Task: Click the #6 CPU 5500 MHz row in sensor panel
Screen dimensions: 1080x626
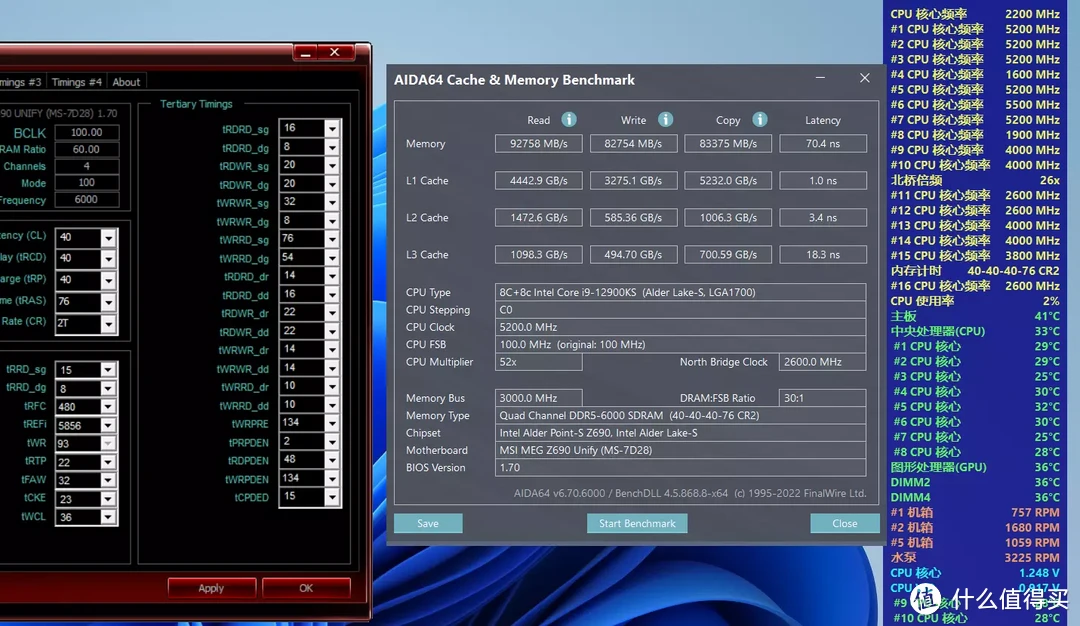Action: 975,105
